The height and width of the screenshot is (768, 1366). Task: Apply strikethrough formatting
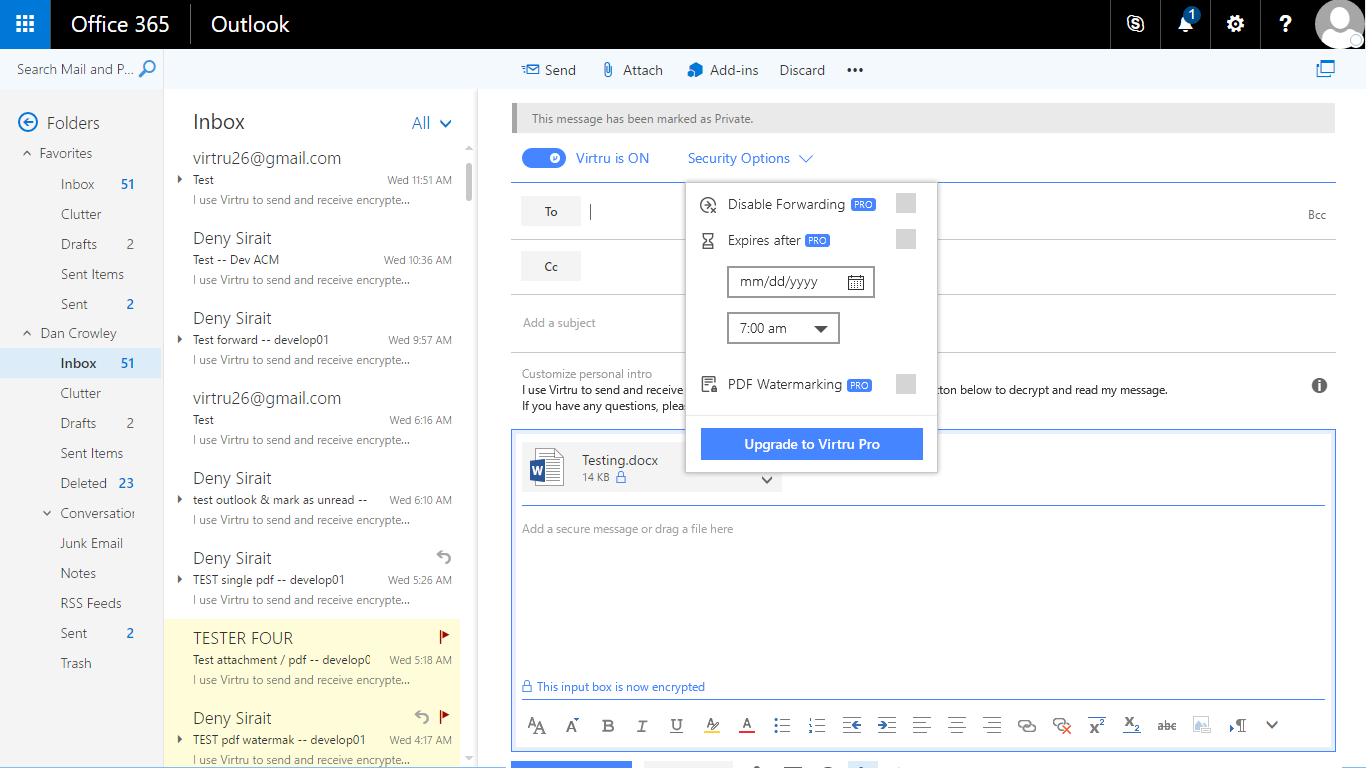click(1166, 726)
